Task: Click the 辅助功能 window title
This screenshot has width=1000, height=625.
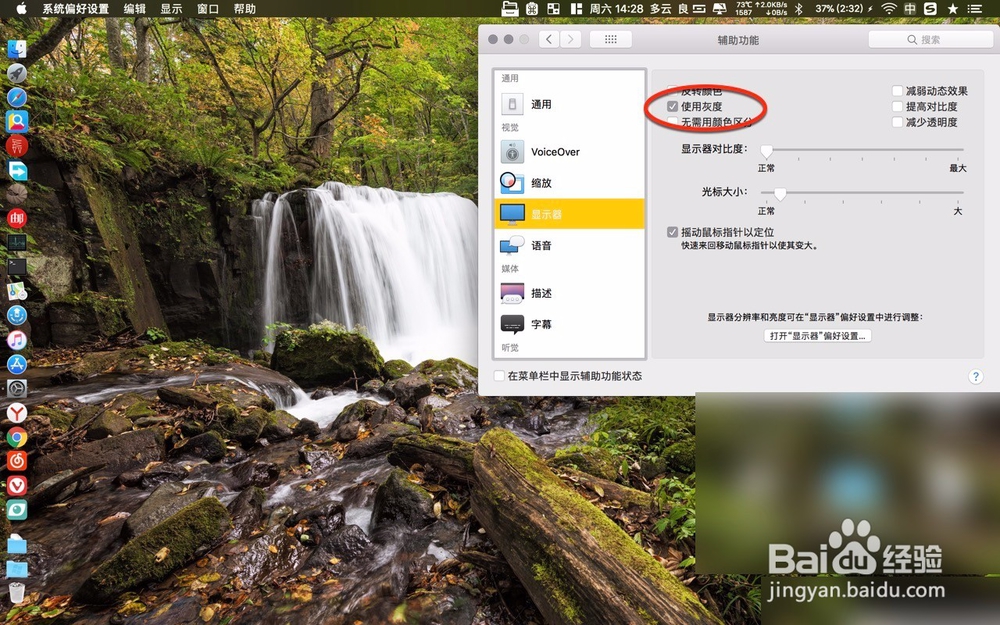Action: 738,40
